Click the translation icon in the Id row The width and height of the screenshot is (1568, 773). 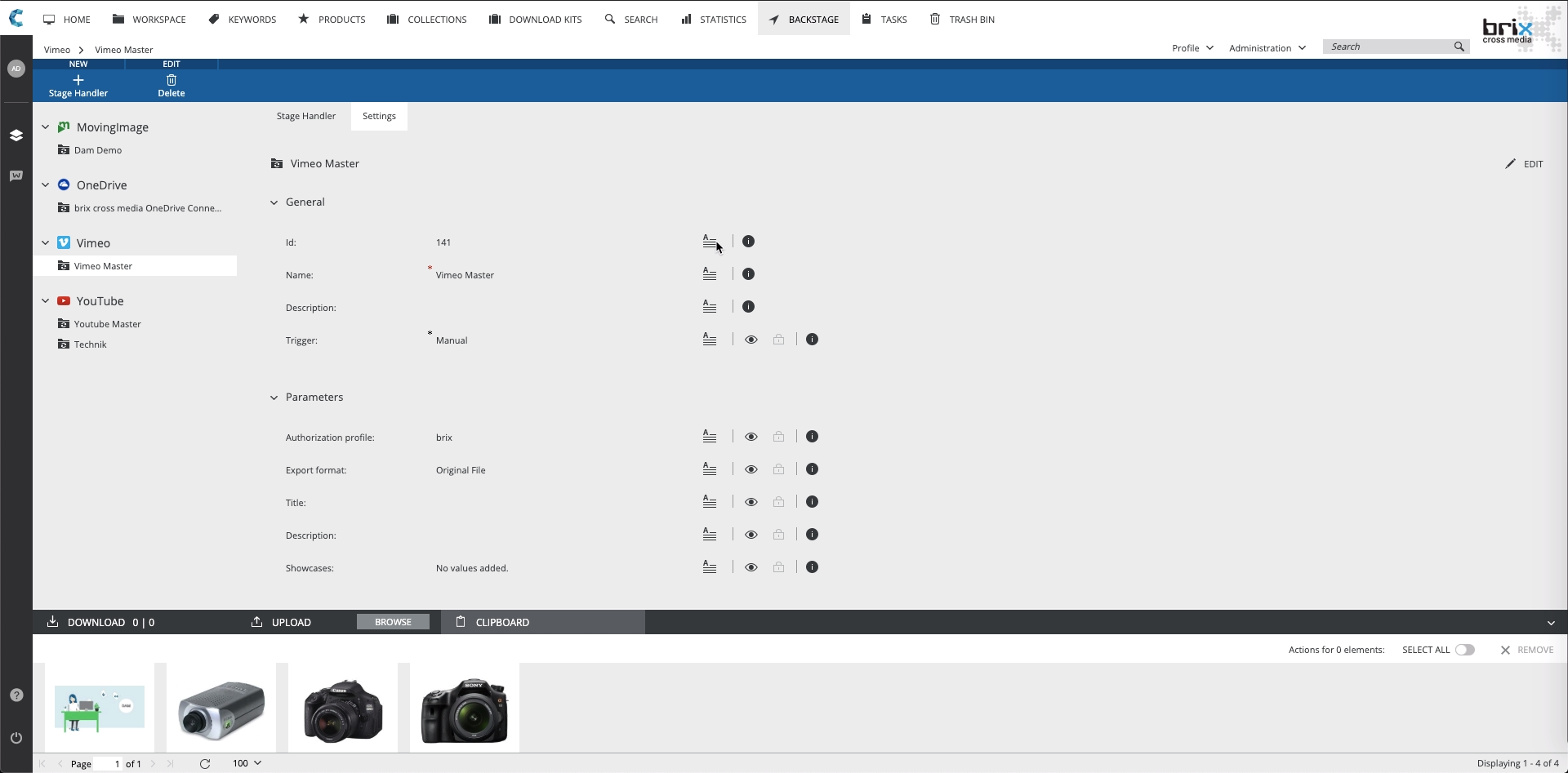point(710,242)
